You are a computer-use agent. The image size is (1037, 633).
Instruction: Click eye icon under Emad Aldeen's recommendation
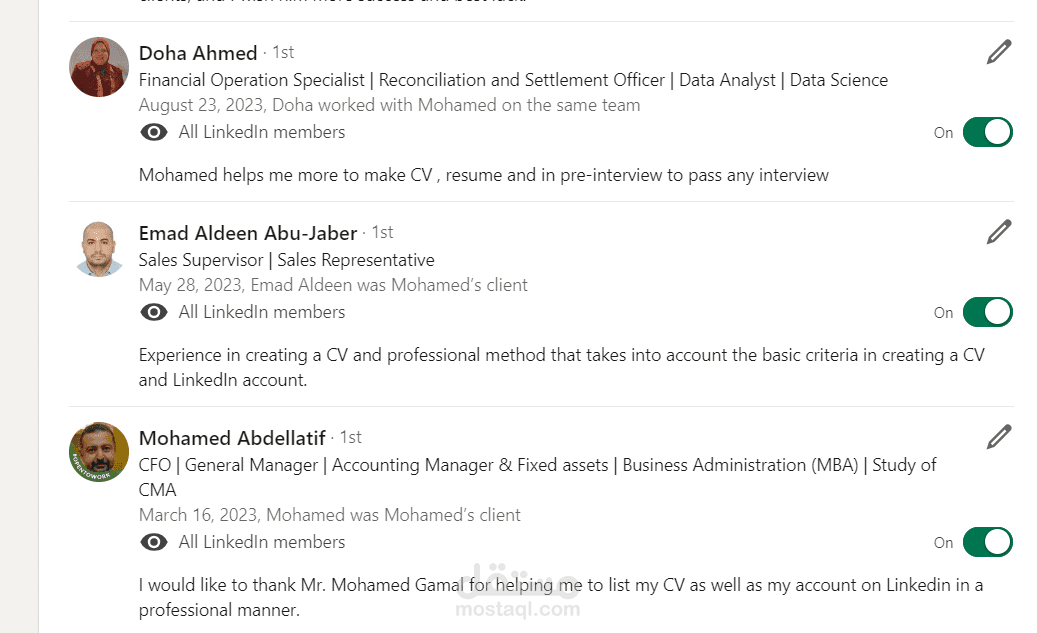pyautogui.click(x=153, y=312)
